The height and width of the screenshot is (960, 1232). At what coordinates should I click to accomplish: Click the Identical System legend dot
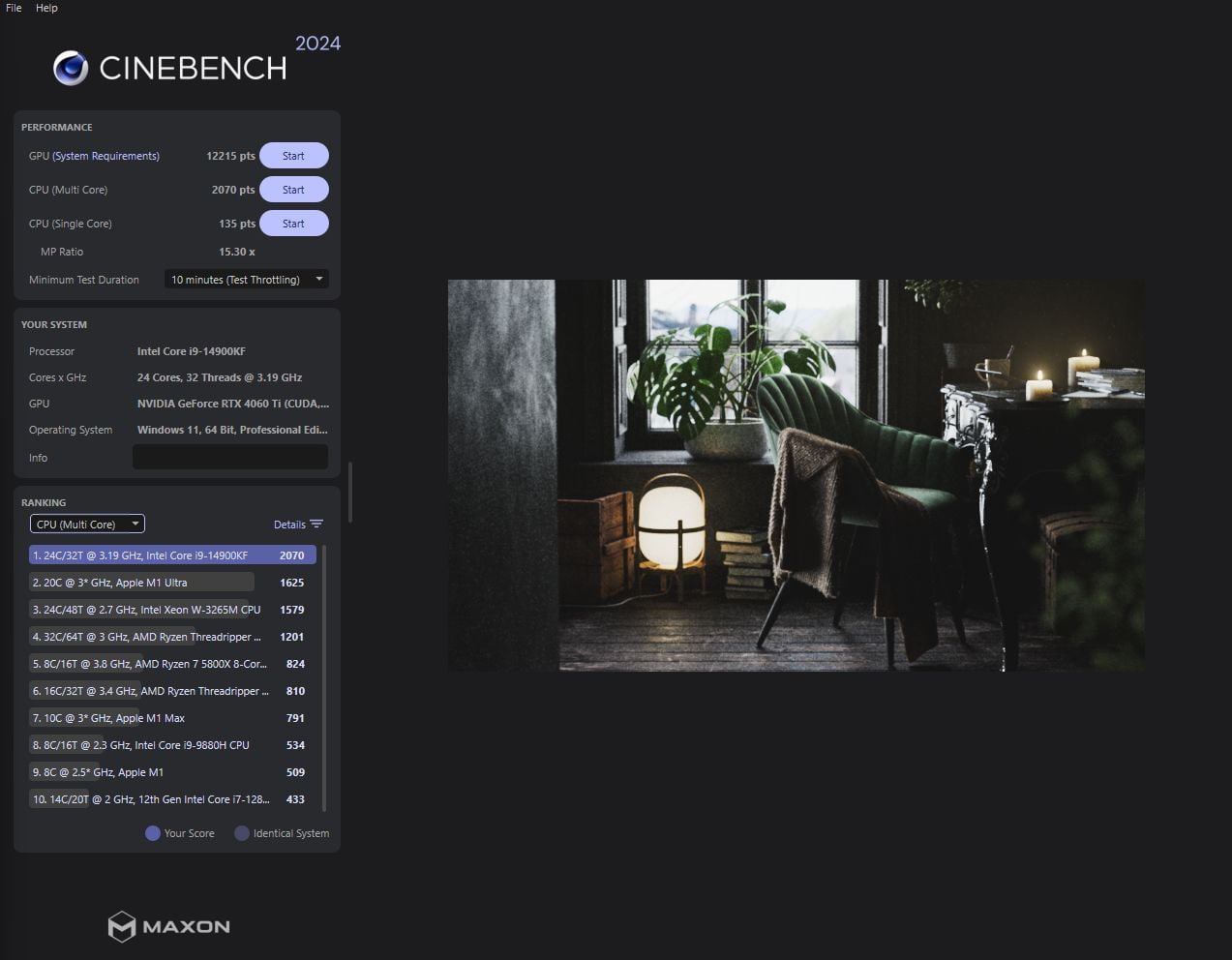242,833
